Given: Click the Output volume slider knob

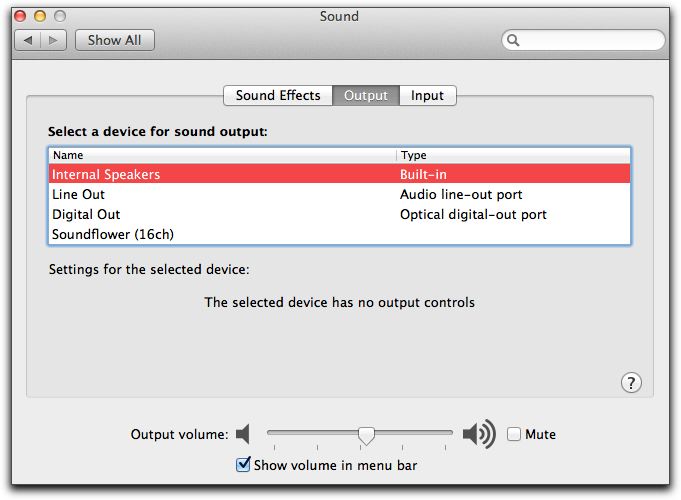Looking at the screenshot, I should point(366,436).
